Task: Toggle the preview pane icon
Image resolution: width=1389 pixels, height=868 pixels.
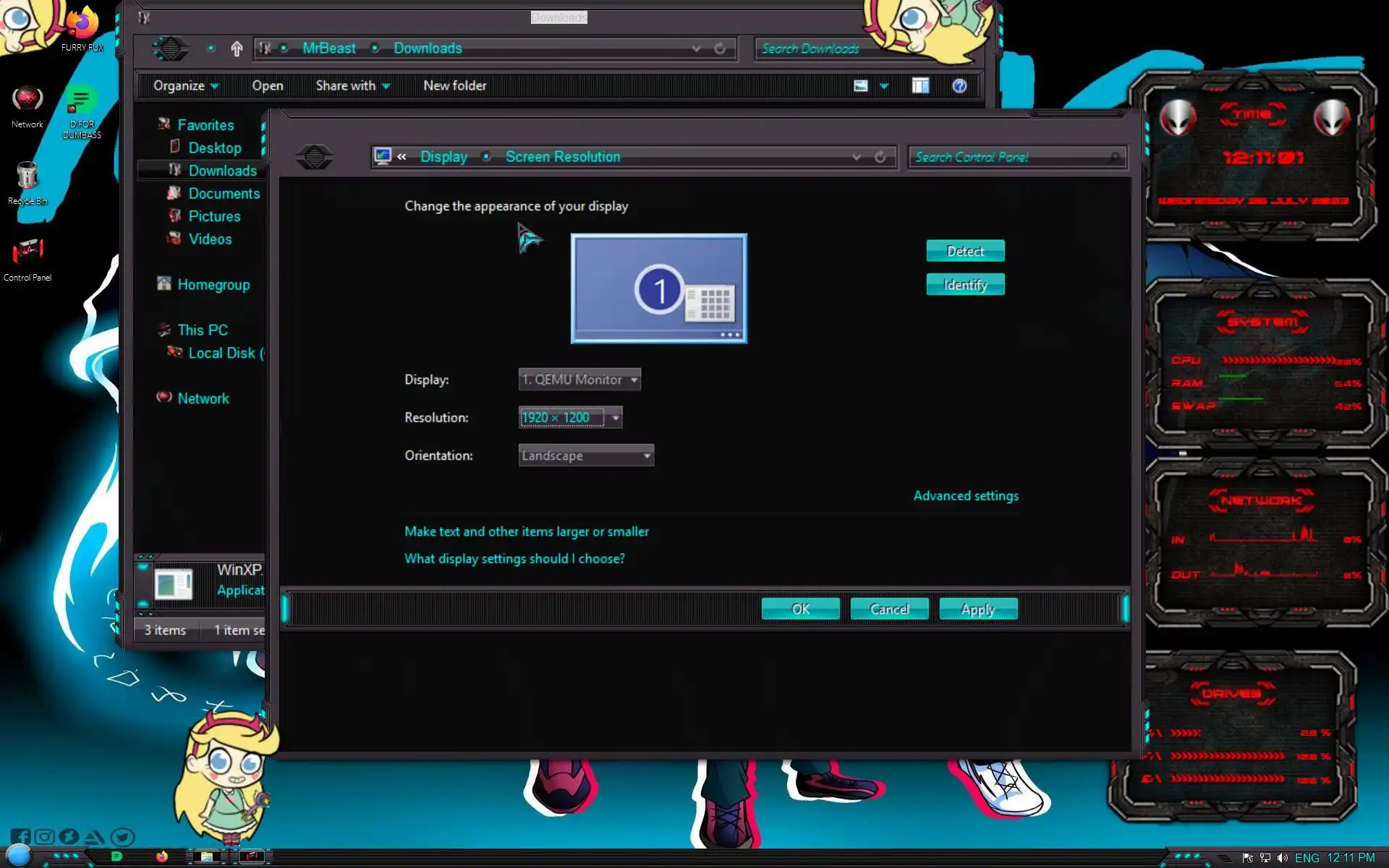Action: pos(920,86)
